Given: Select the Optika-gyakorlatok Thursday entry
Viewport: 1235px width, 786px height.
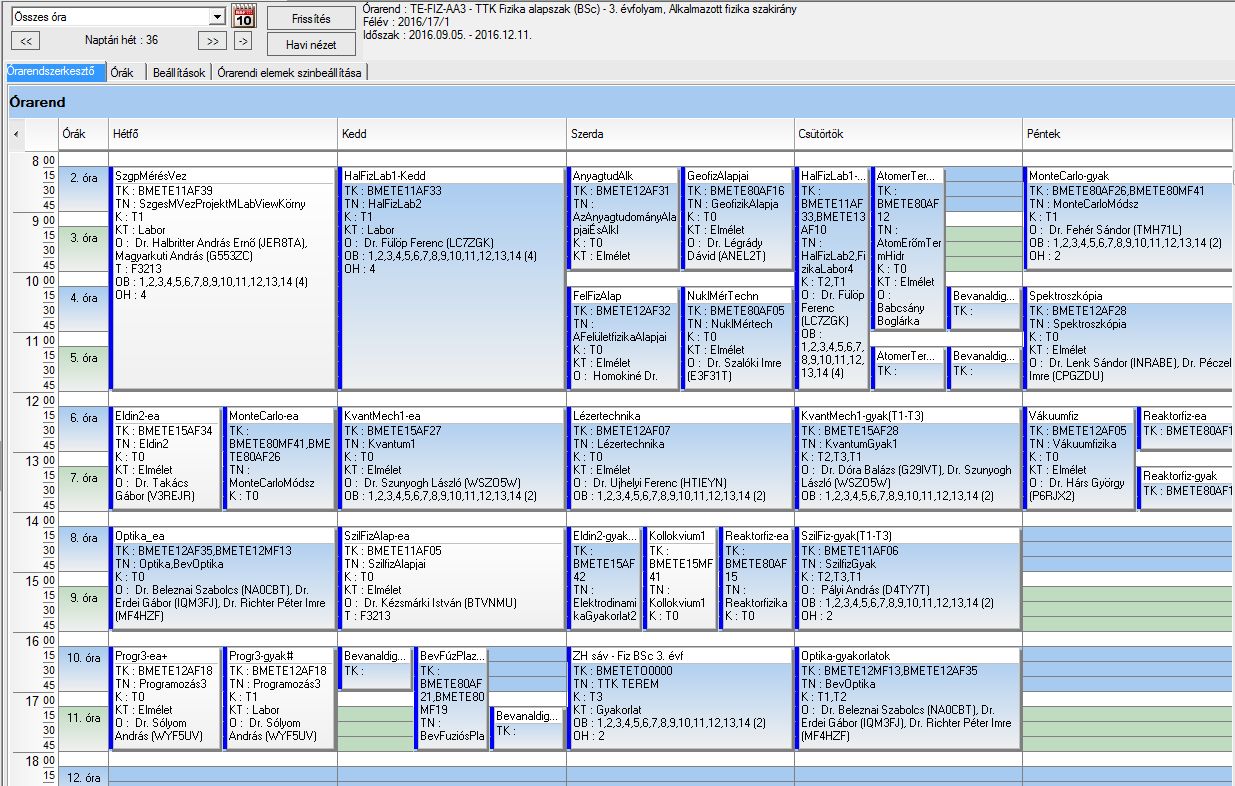Looking at the screenshot, I should (x=908, y=699).
